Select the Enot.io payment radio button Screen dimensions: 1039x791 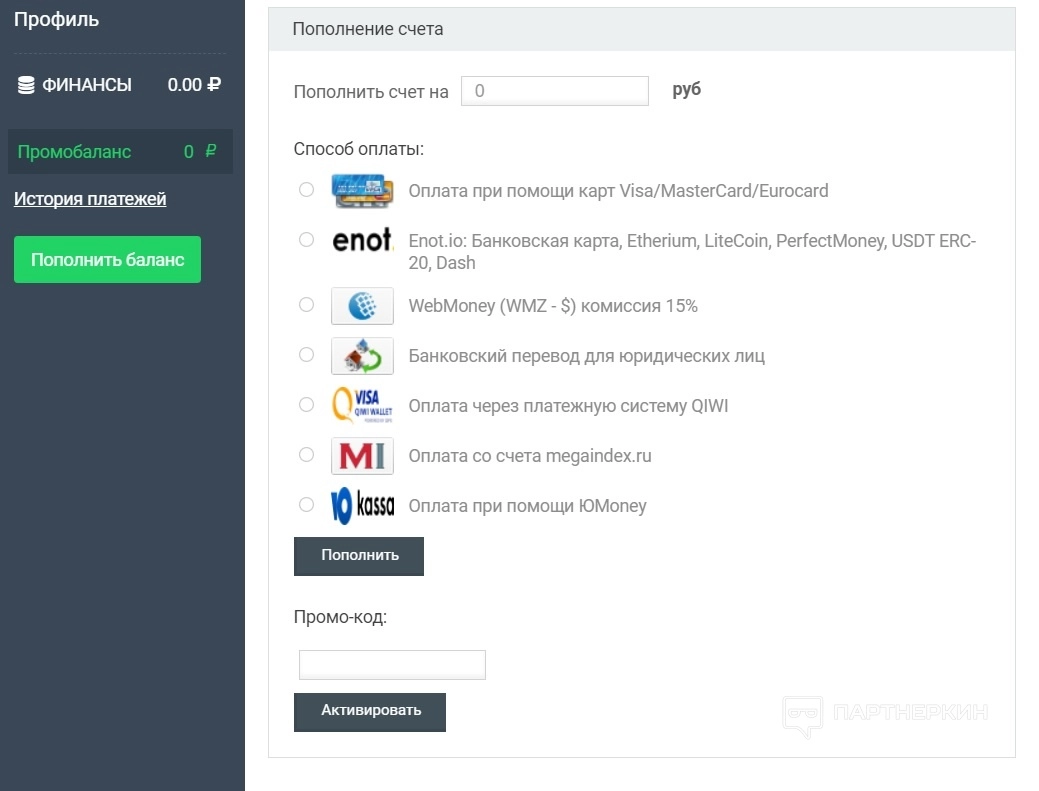click(x=307, y=239)
